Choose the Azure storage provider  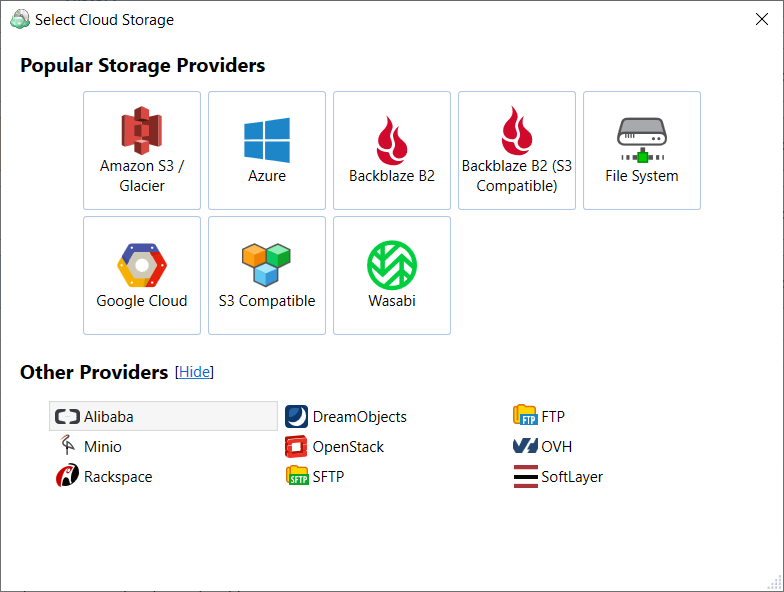tap(267, 150)
